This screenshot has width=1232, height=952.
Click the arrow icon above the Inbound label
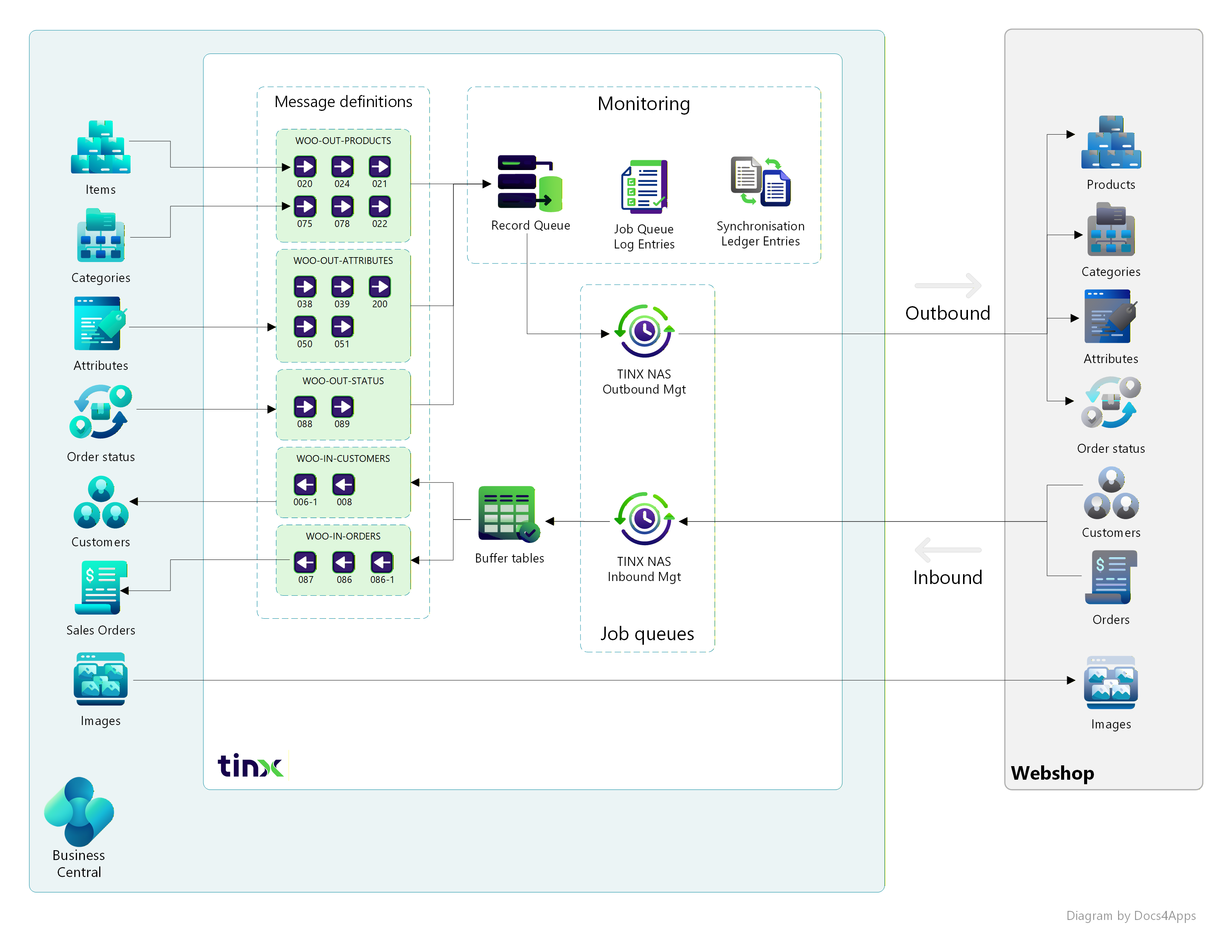click(x=948, y=550)
